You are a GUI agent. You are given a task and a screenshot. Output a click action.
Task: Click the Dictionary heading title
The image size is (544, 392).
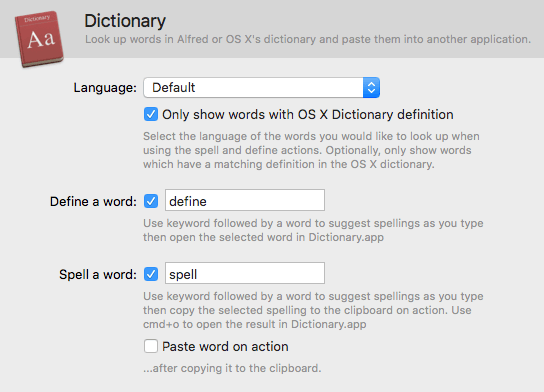click(125, 21)
